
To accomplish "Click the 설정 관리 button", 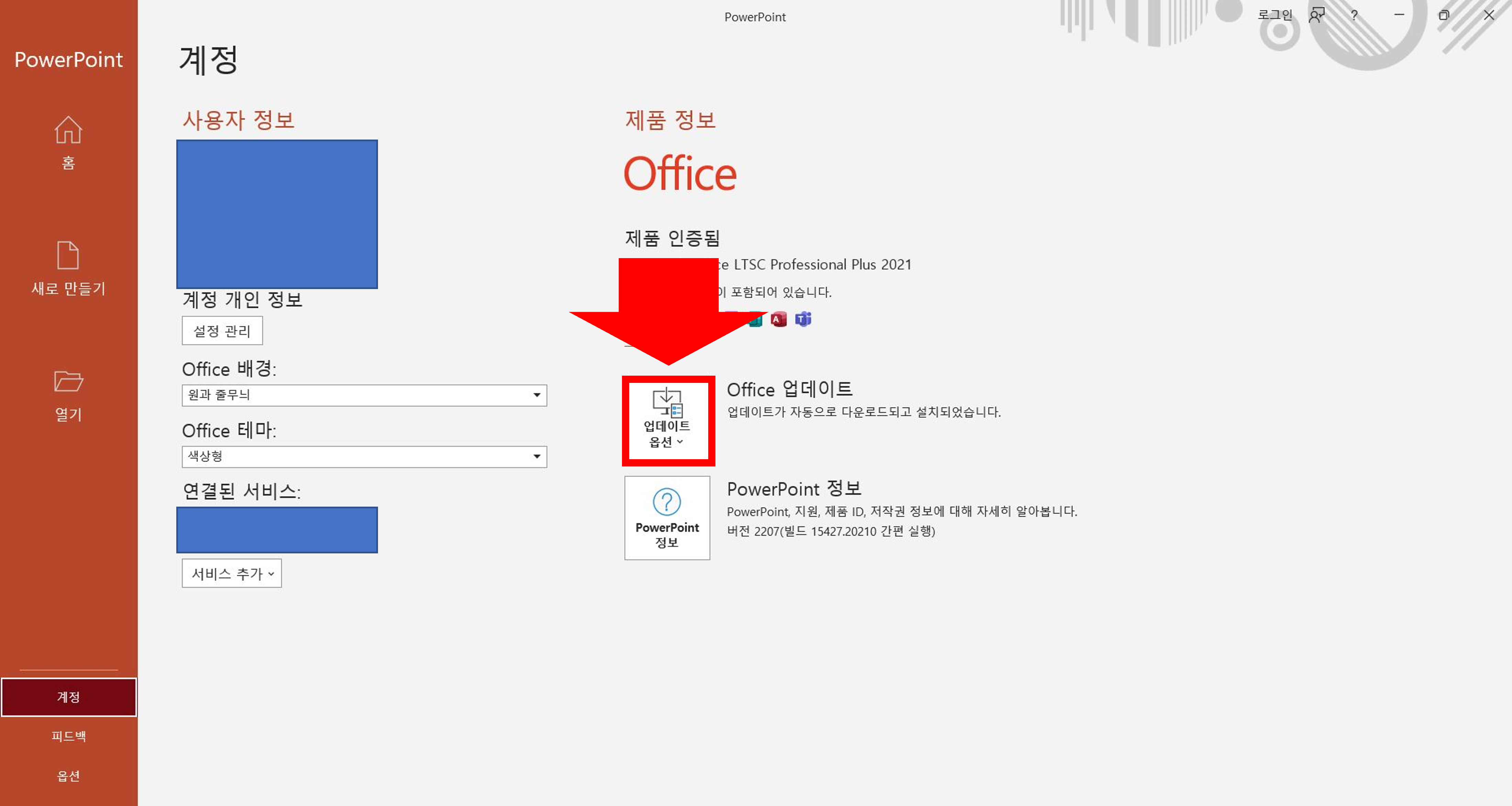I will tap(222, 331).
